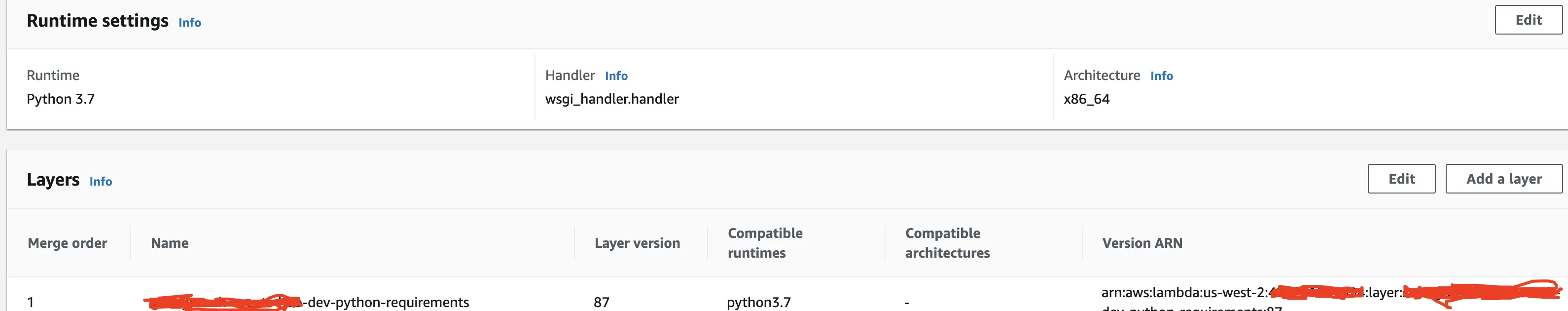Open the Handler Info link
This screenshot has width=1568, height=311.
click(x=616, y=76)
